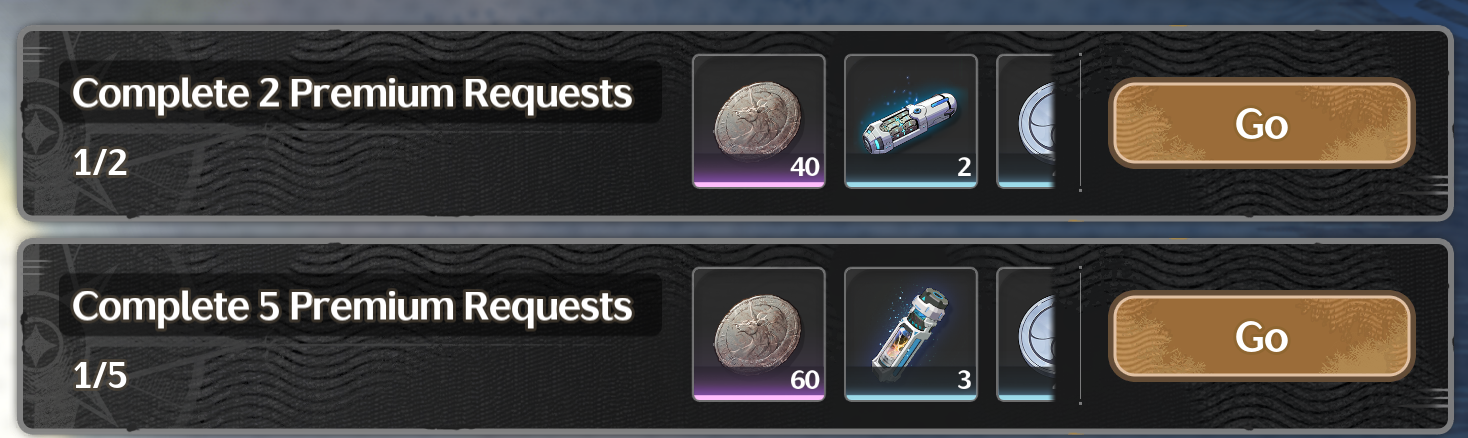Screen dimensions: 1468x438
Task: Click Go for Complete 2 Premium Requests
Action: coord(1262,124)
